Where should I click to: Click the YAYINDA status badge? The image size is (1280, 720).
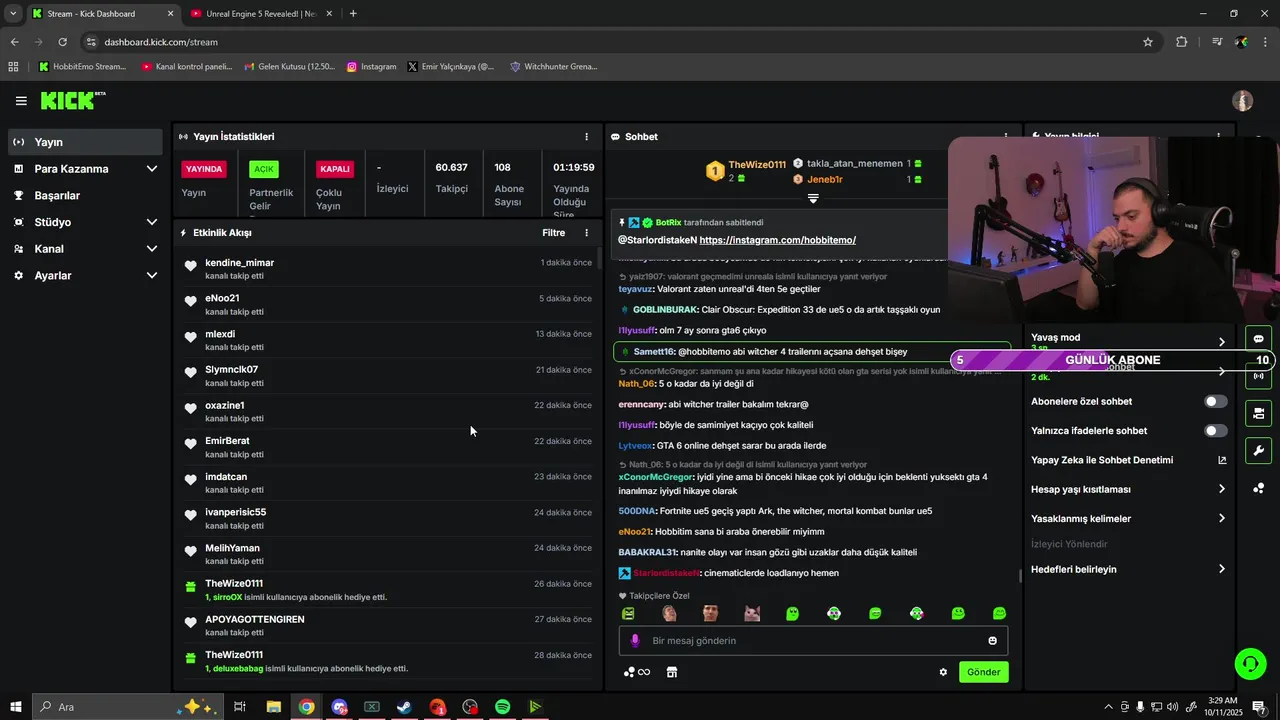click(x=204, y=169)
